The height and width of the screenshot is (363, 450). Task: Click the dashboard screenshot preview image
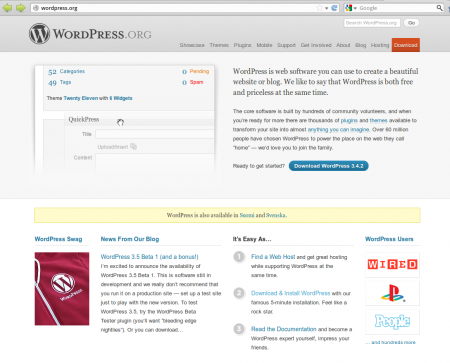coord(124,119)
